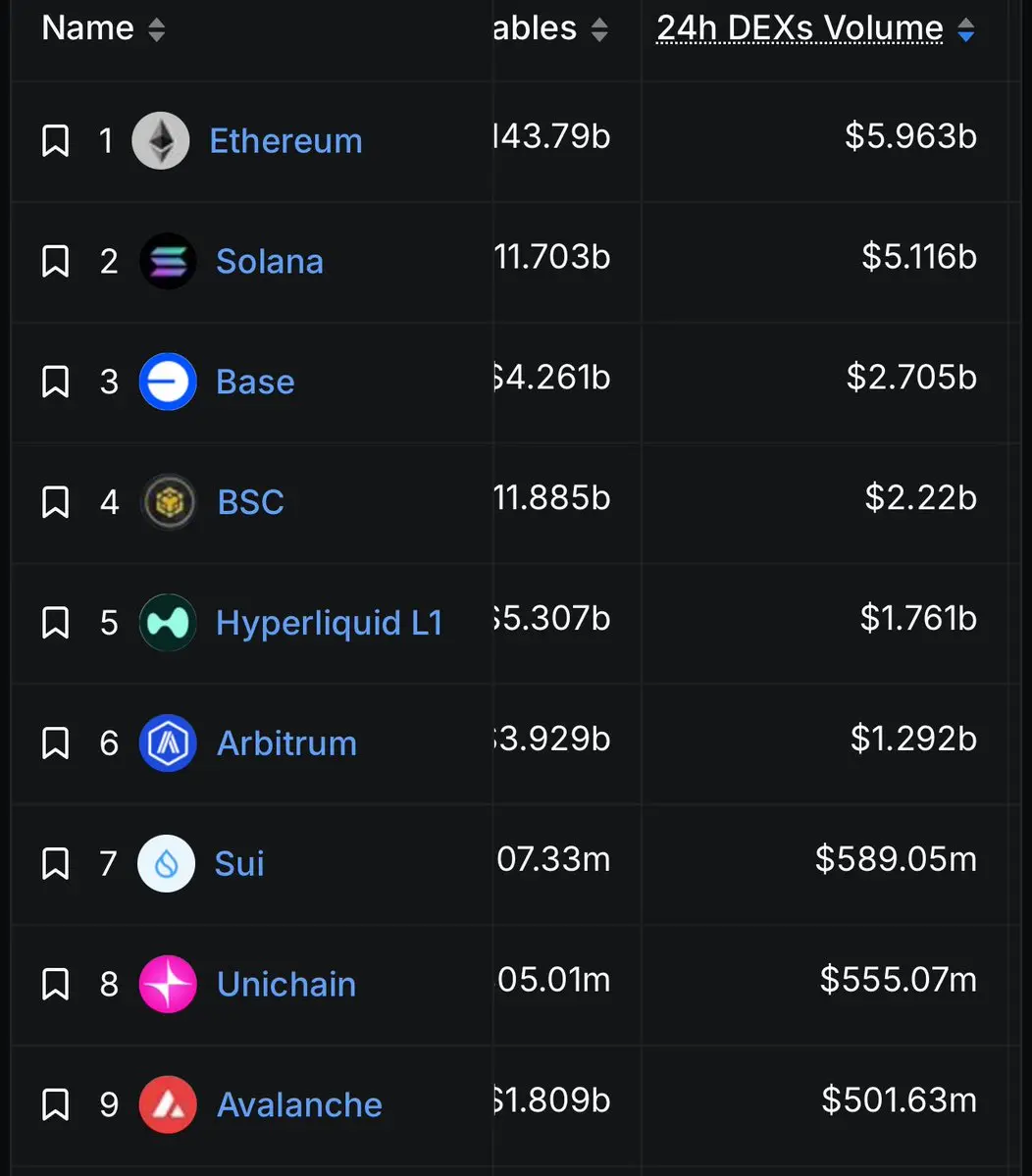Select the Name column header
The height and width of the screenshot is (1176, 1032).
(x=87, y=28)
